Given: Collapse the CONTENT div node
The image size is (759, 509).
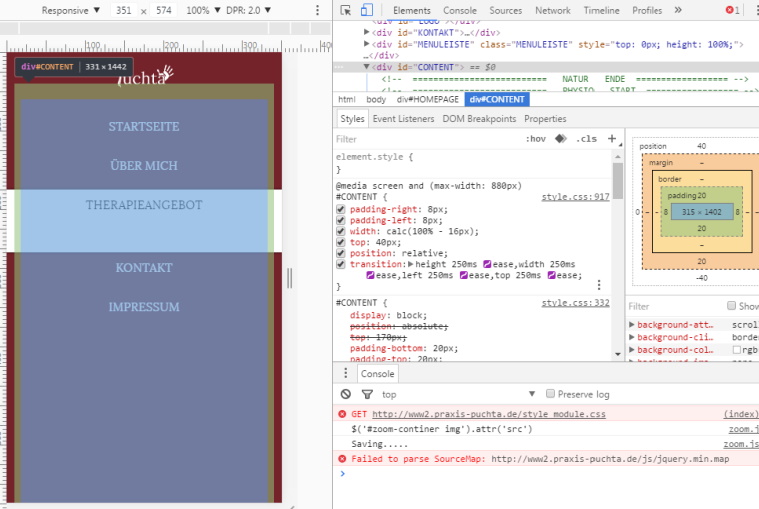Looking at the screenshot, I should 366,67.
